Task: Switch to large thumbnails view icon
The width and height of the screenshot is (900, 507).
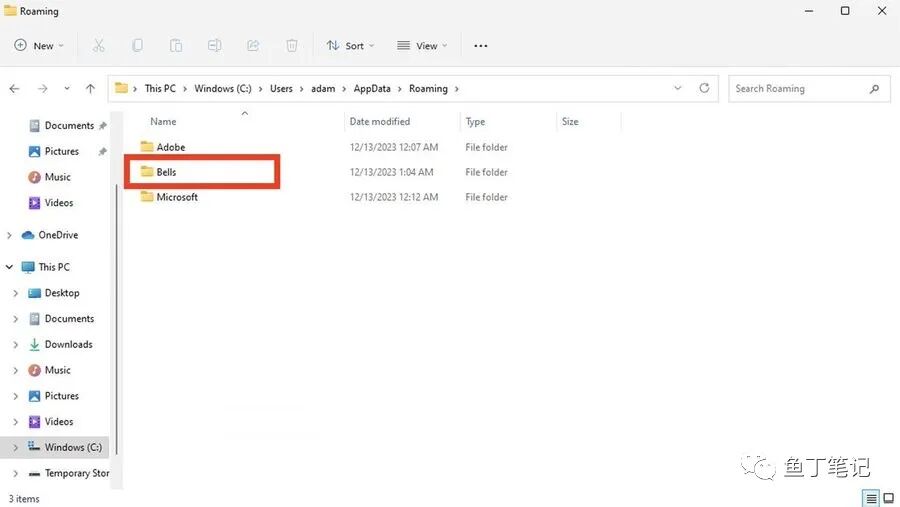Action: click(889, 498)
